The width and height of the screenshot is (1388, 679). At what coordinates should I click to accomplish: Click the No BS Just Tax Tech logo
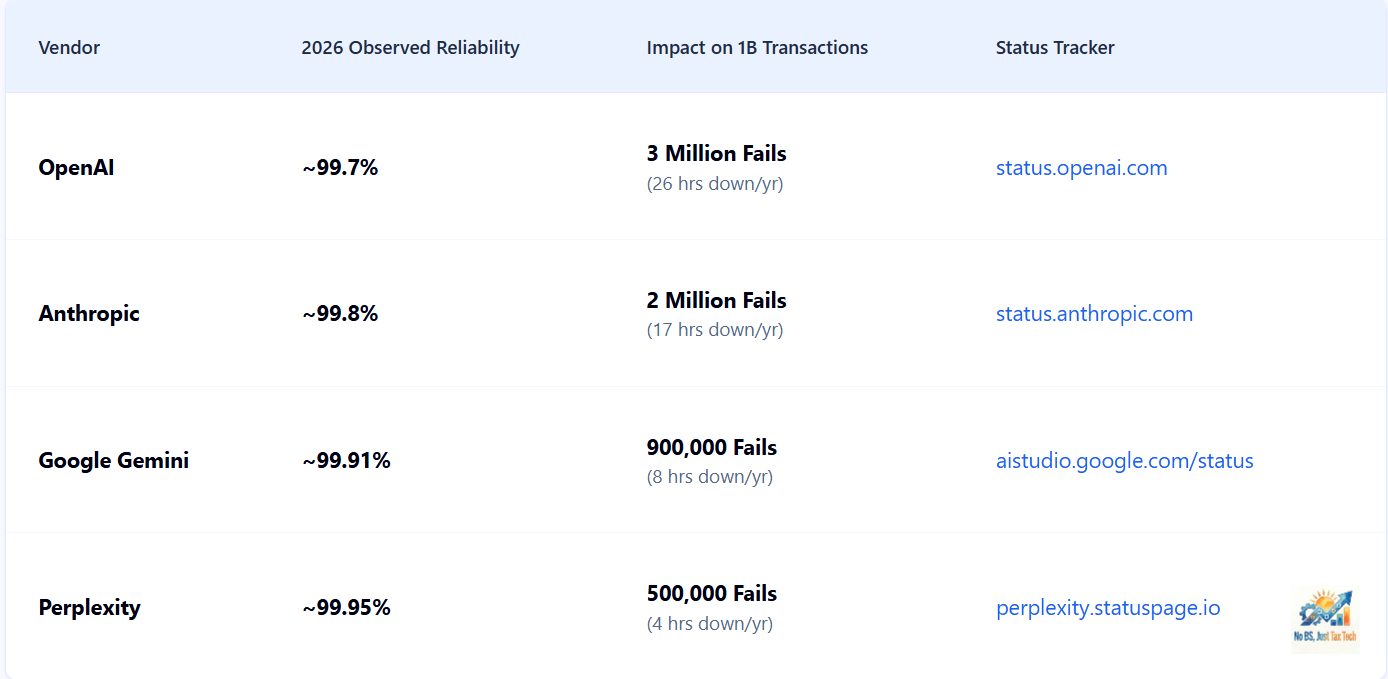[x=1324, y=620]
